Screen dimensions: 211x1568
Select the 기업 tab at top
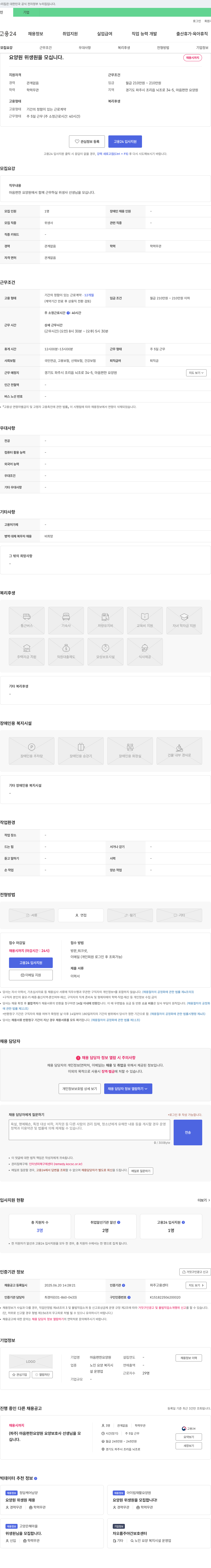[x=26, y=12]
